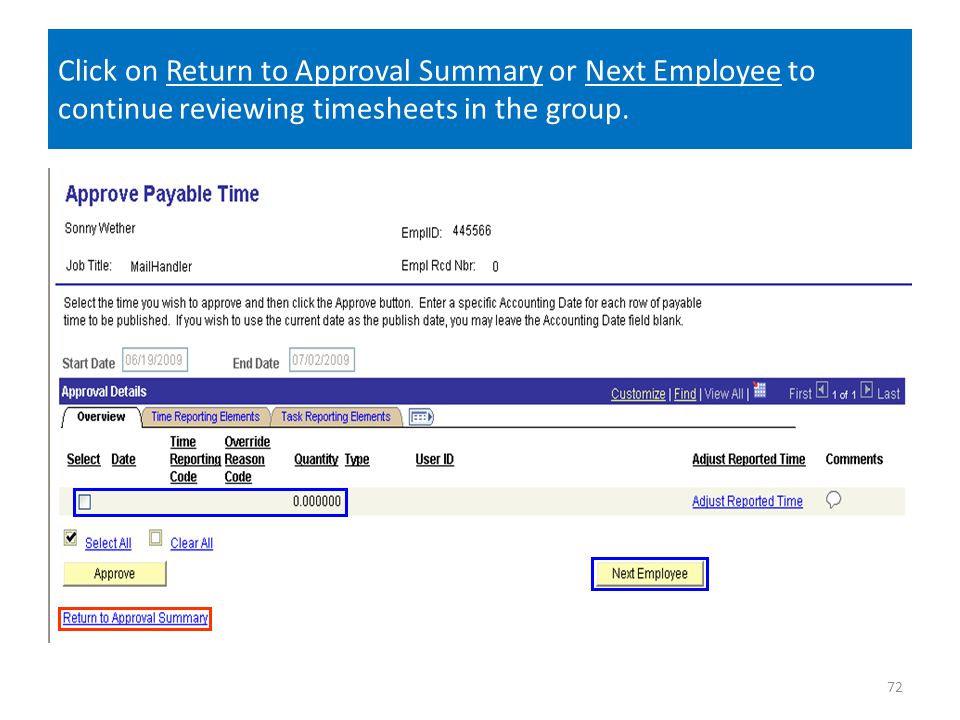Open the Task Reporting Elements tab
Screen dimensions: 960x720
(x=336, y=417)
